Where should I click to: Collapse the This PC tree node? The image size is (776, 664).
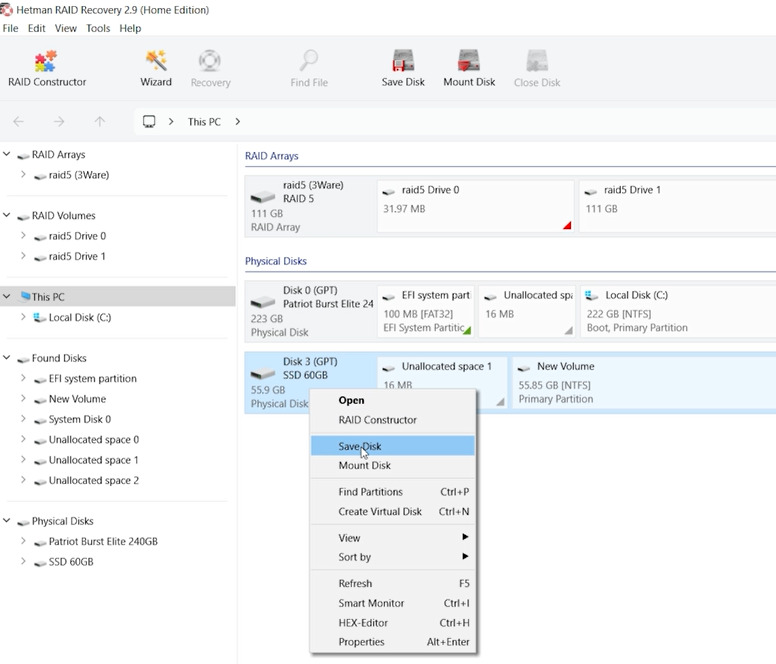pos(7,296)
